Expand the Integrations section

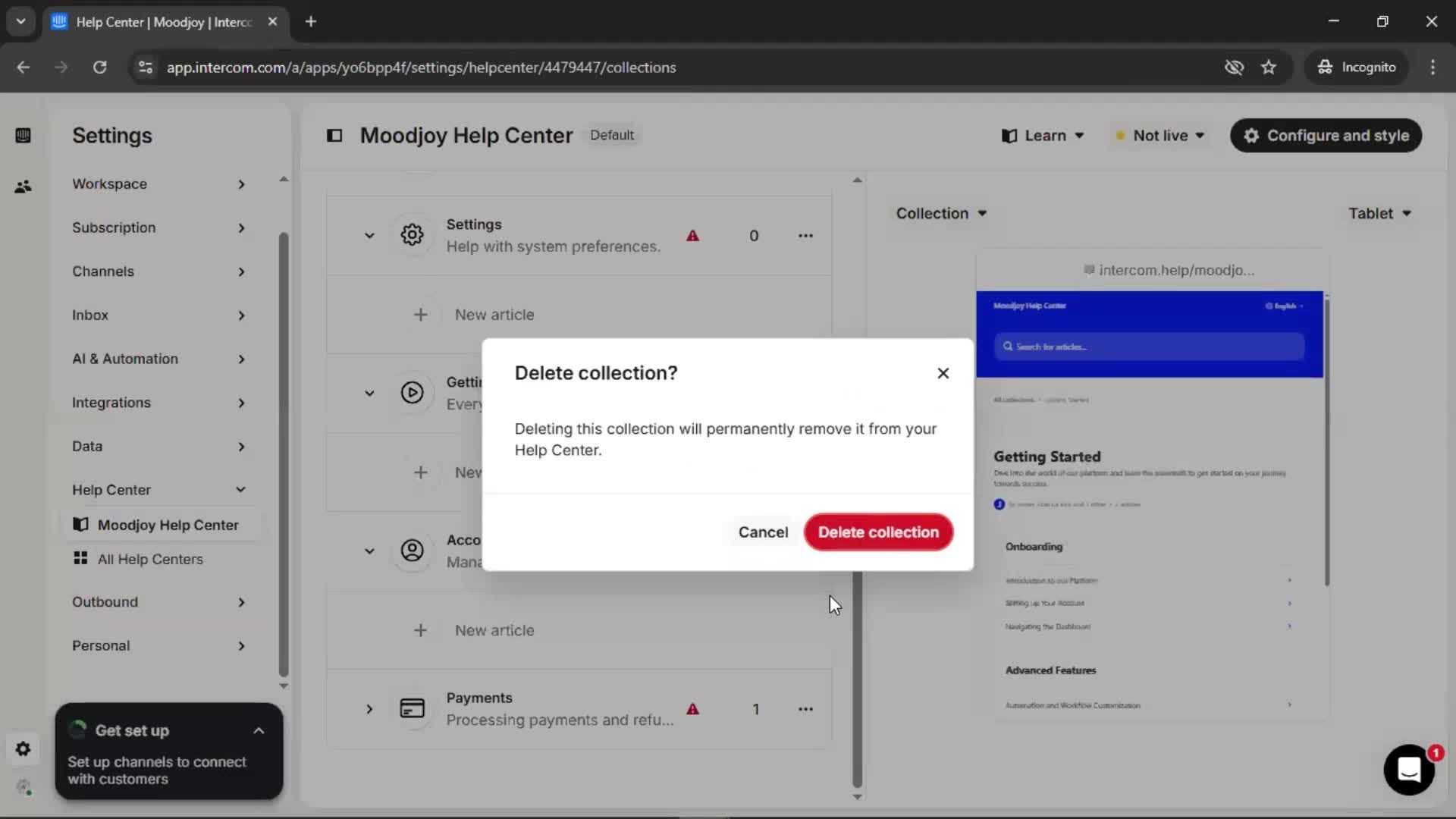coord(158,403)
